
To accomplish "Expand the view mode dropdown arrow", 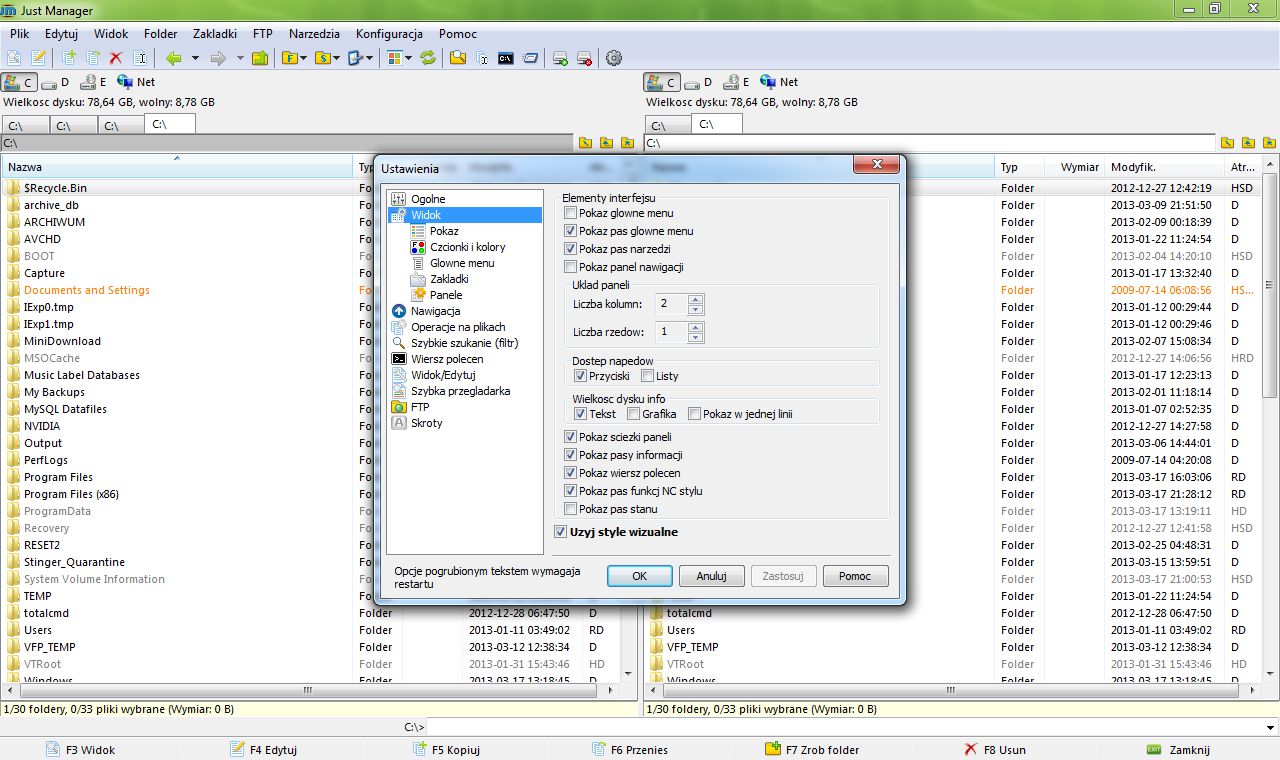I will (x=408, y=58).
